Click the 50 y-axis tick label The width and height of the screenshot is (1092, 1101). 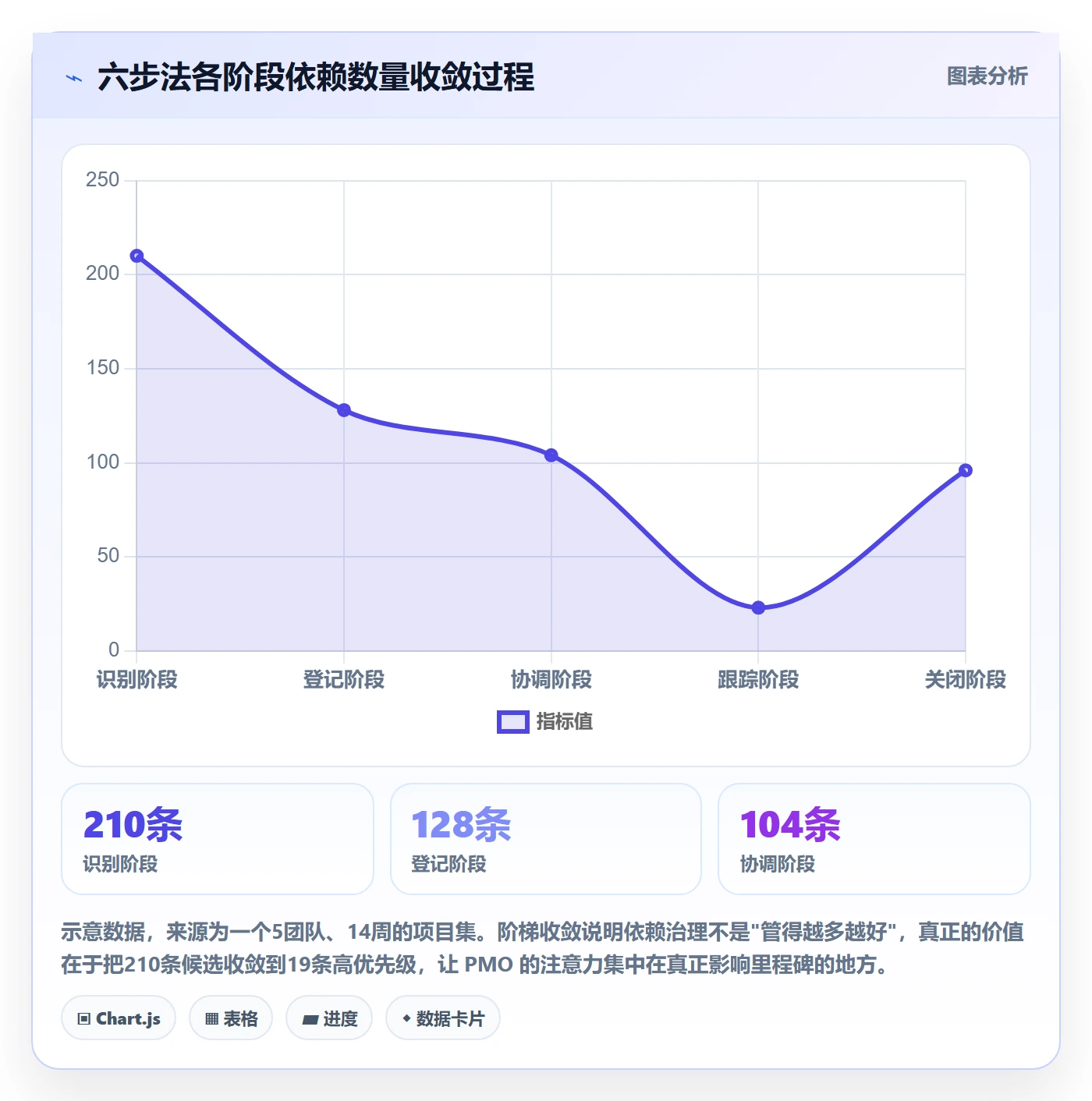pyautogui.click(x=108, y=556)
